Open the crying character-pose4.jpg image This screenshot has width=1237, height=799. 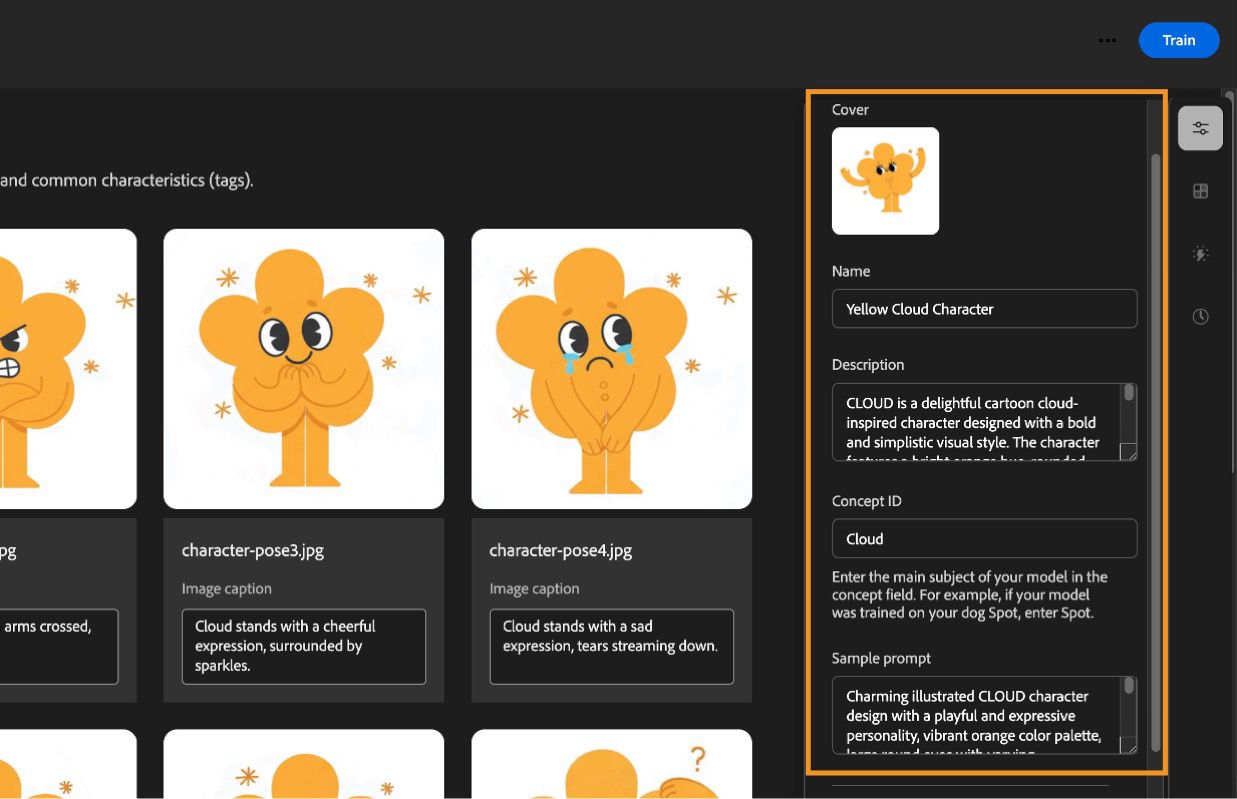[x=611, y=367]
